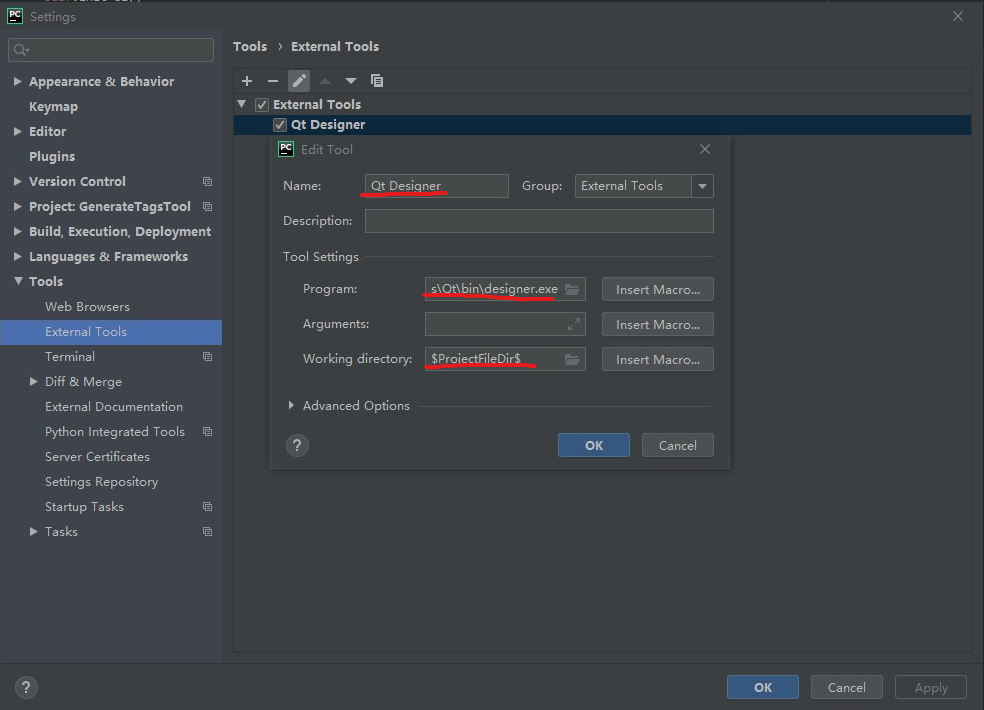Select External Tools in sidebar

(x=110, y=331)
